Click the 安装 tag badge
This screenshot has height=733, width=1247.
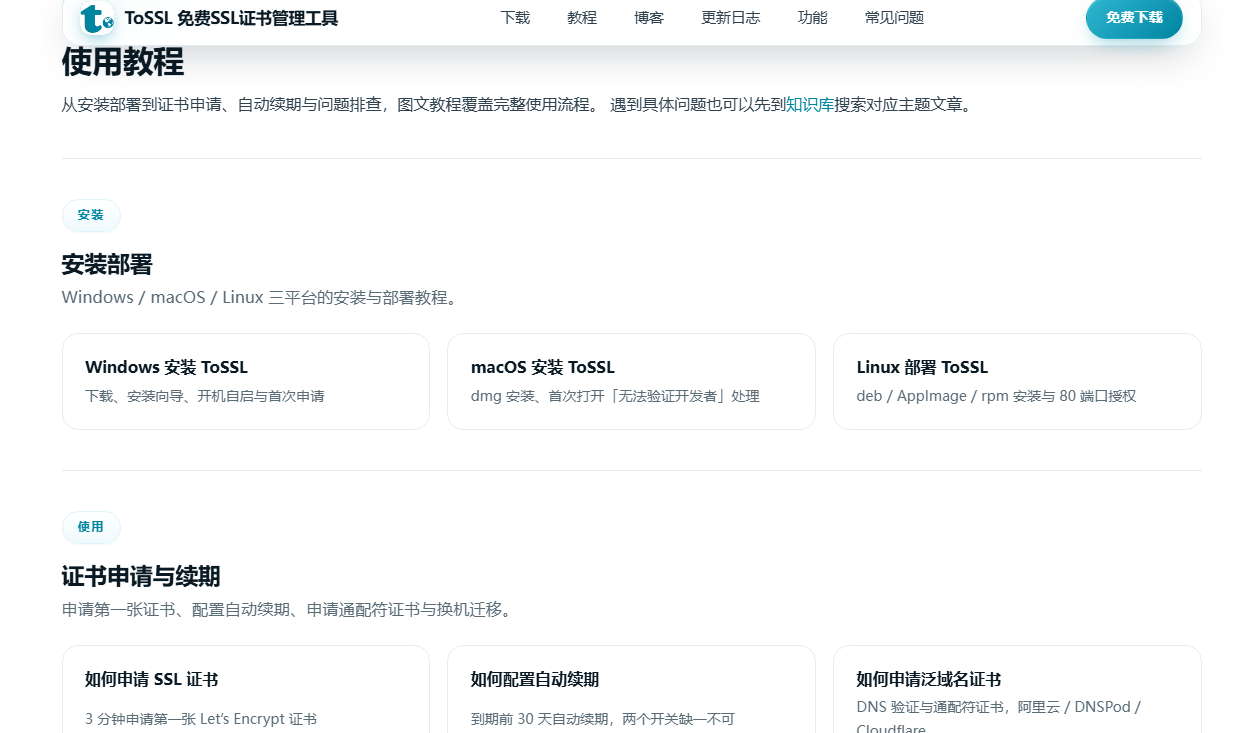coord(91,215)
